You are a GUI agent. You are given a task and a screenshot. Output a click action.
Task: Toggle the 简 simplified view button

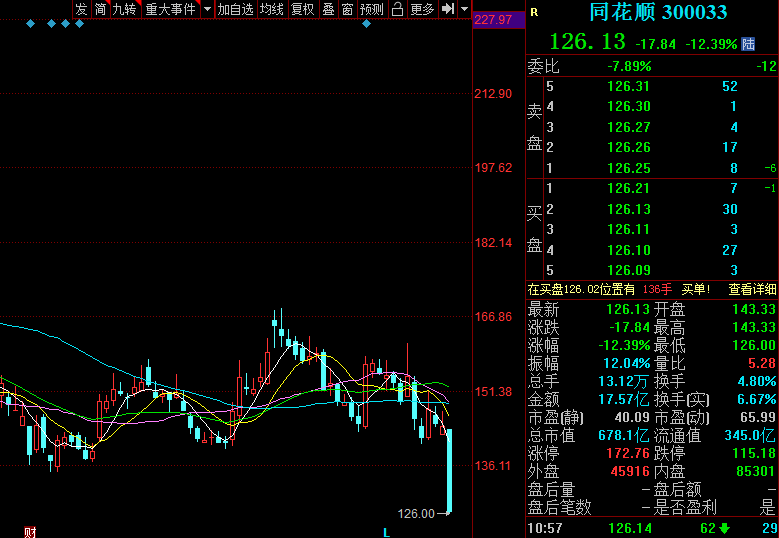[x=100, y=9]
